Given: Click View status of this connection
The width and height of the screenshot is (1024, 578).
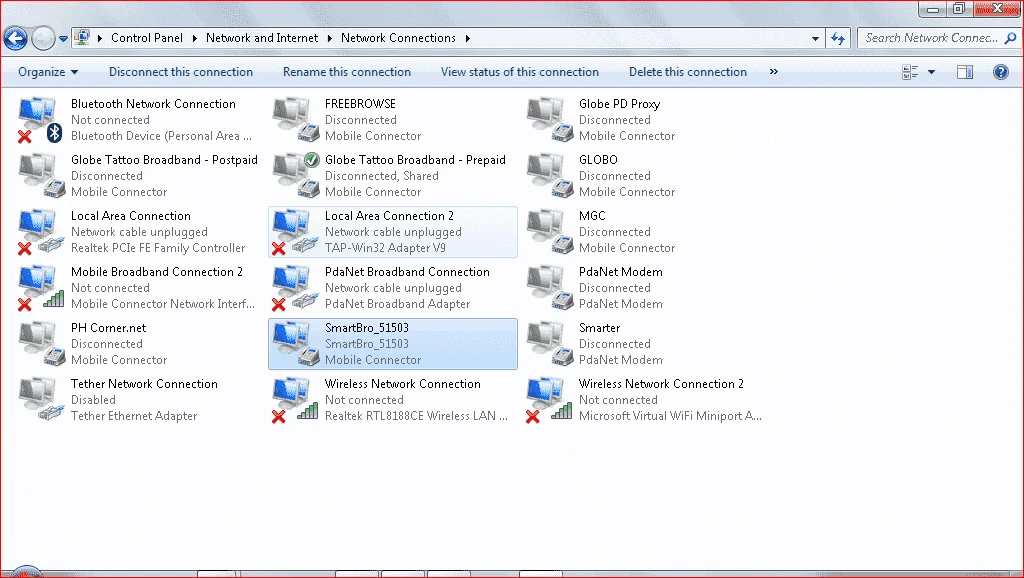Looking at the screenshot, I should 520,72.
